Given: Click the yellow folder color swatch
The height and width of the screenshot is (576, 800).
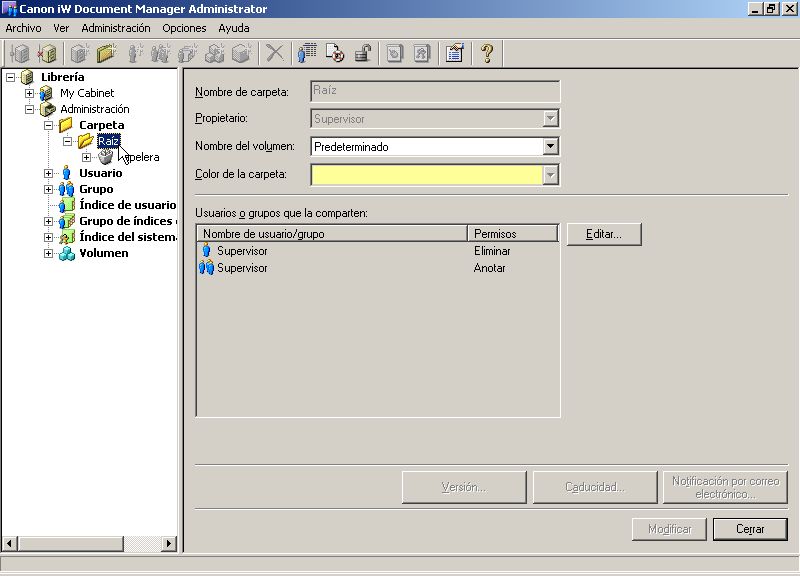Looking at the screenshot, I should (x=427, y=175).
